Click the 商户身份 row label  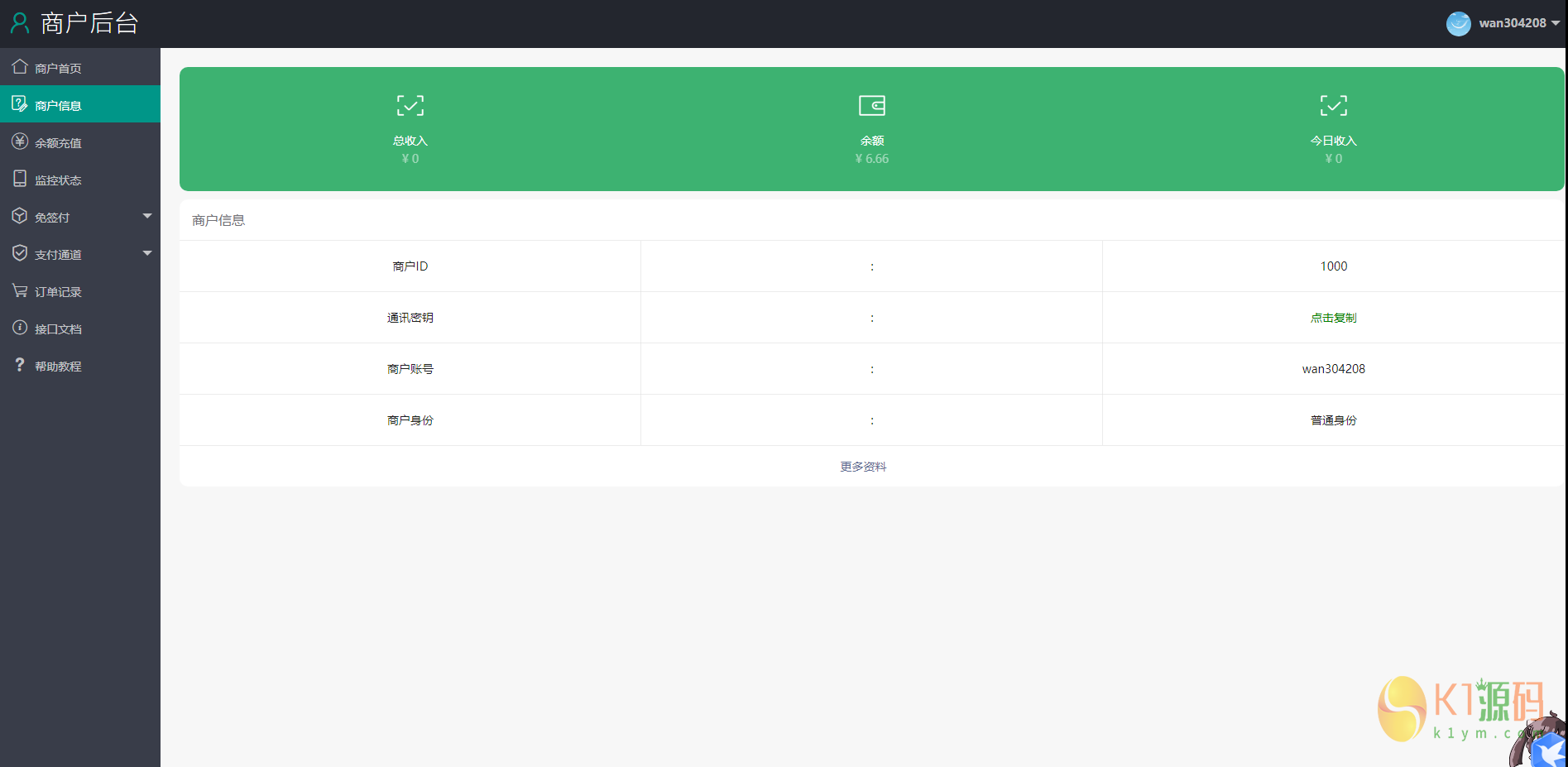click(410, 420)
